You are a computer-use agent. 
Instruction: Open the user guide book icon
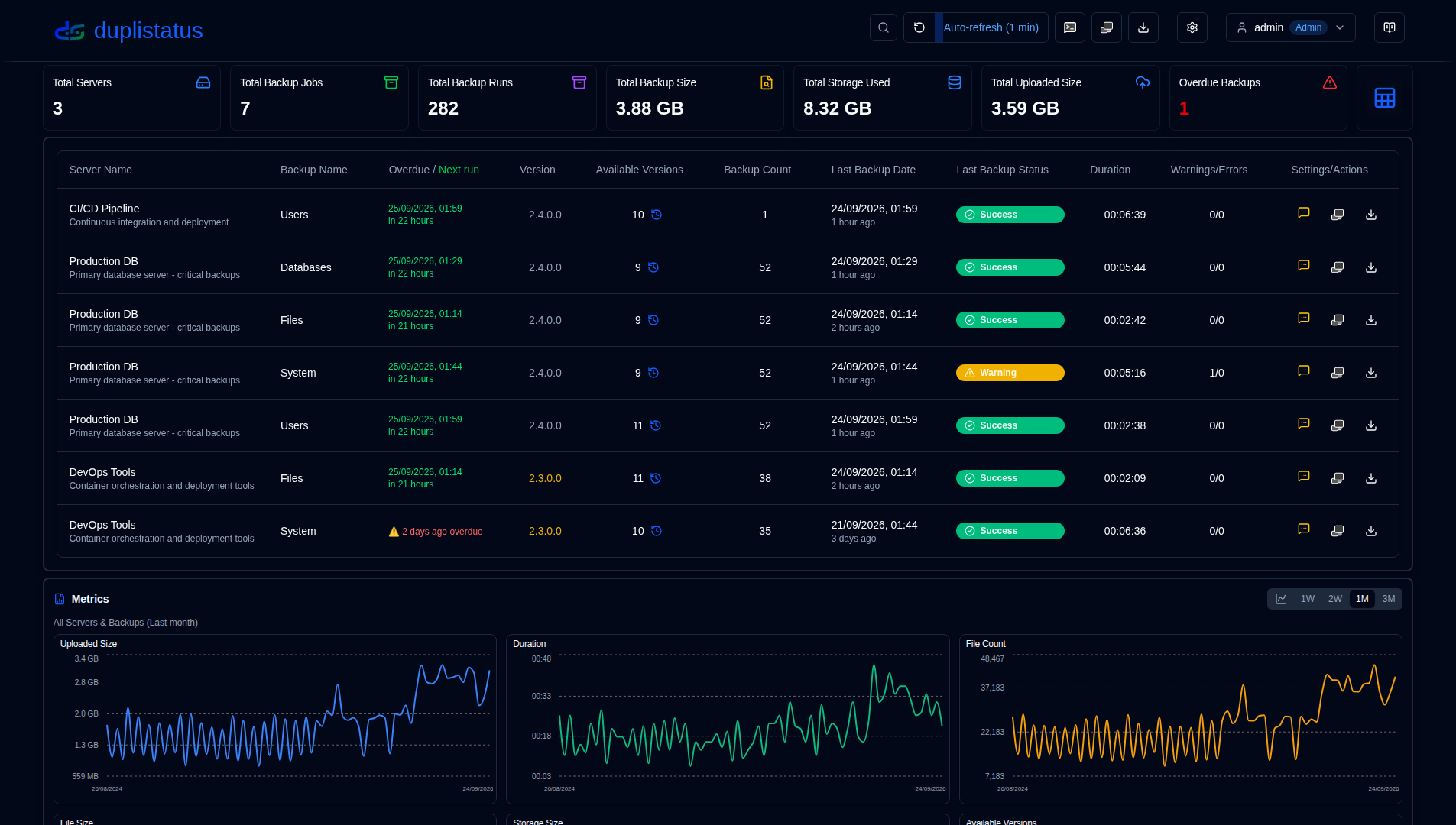[x=1390, y=27]
